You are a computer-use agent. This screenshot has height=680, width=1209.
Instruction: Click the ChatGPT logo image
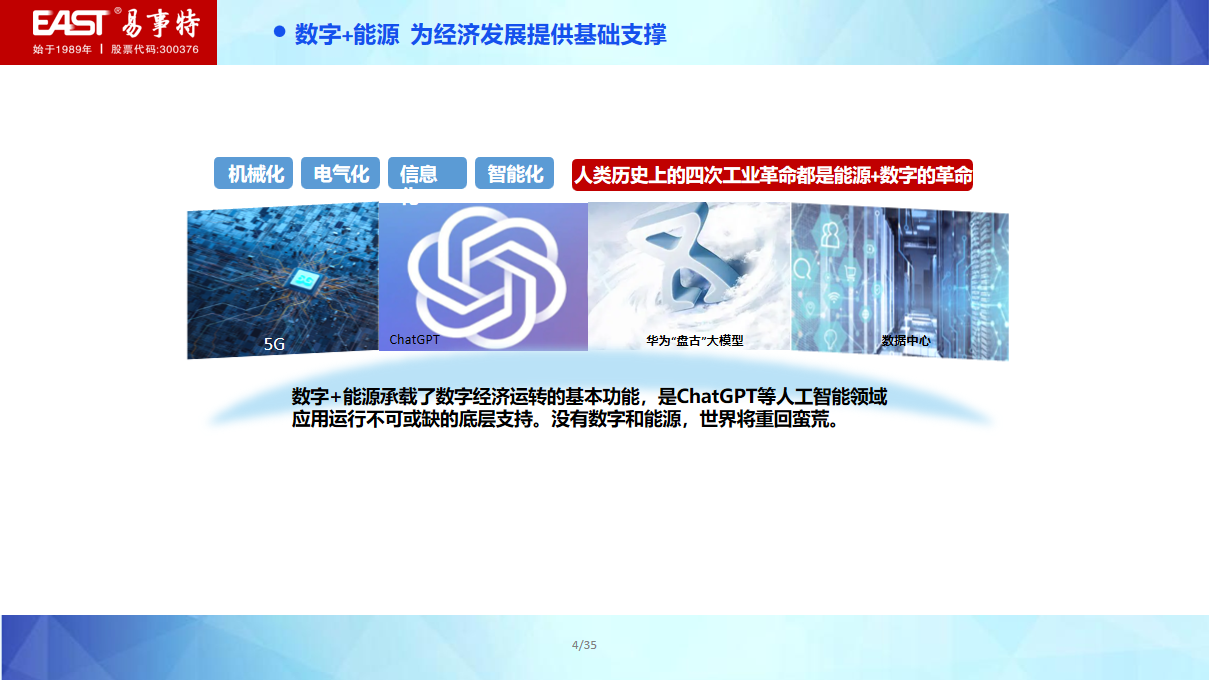pyautogui.click(x=483, y=277)
